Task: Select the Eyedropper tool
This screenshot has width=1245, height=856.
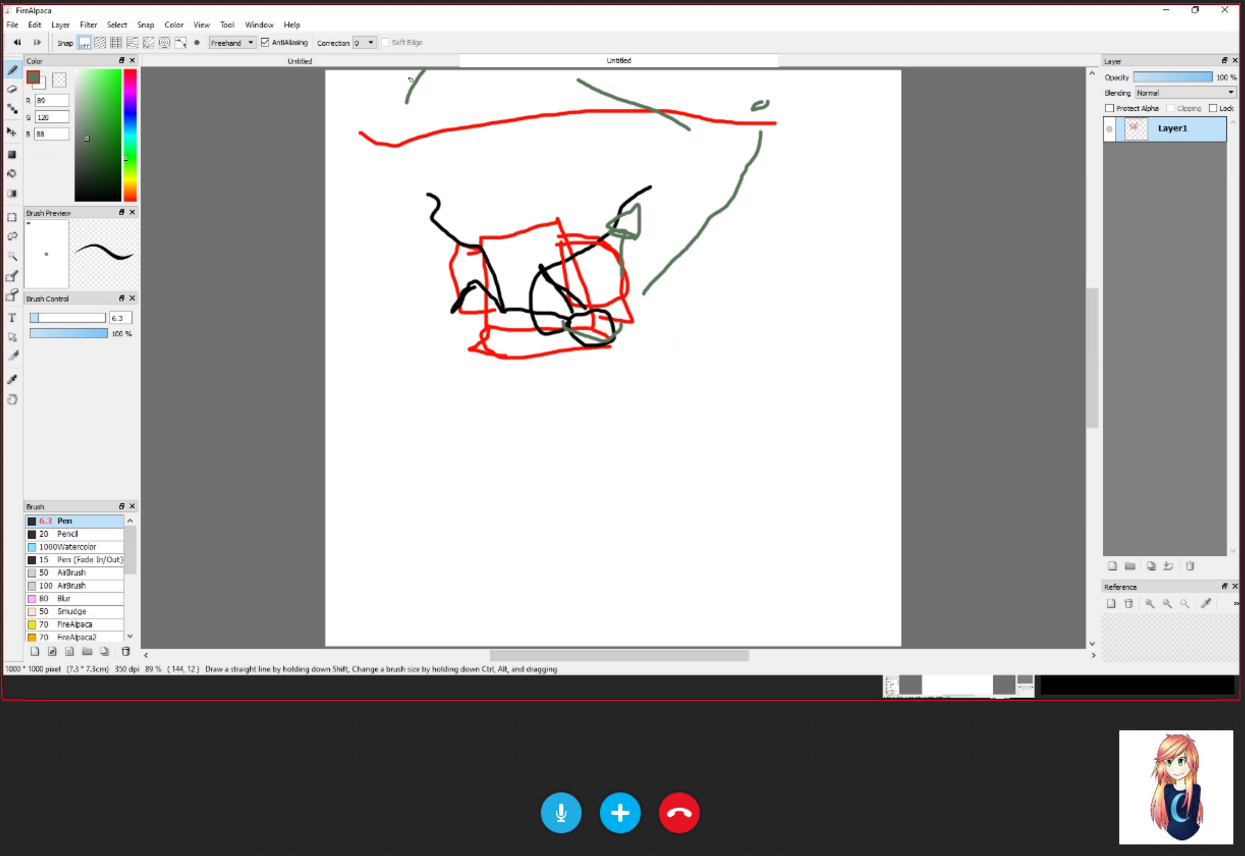Action: [12, 380]
